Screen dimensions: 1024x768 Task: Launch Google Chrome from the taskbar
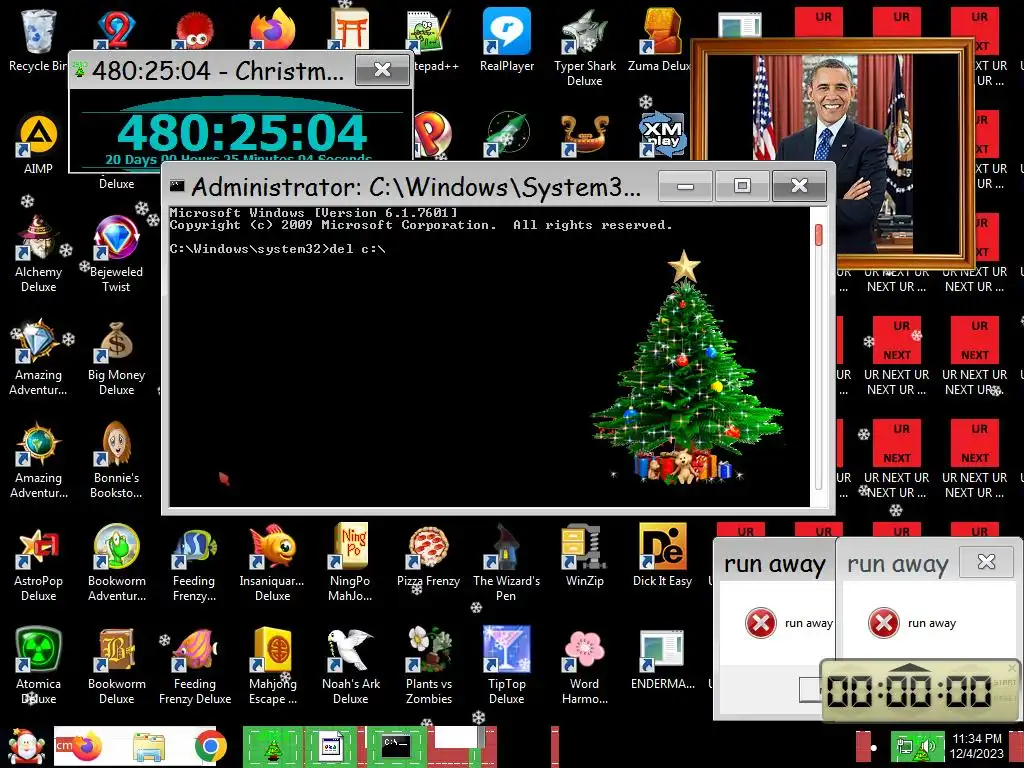[x=210, y=746]
